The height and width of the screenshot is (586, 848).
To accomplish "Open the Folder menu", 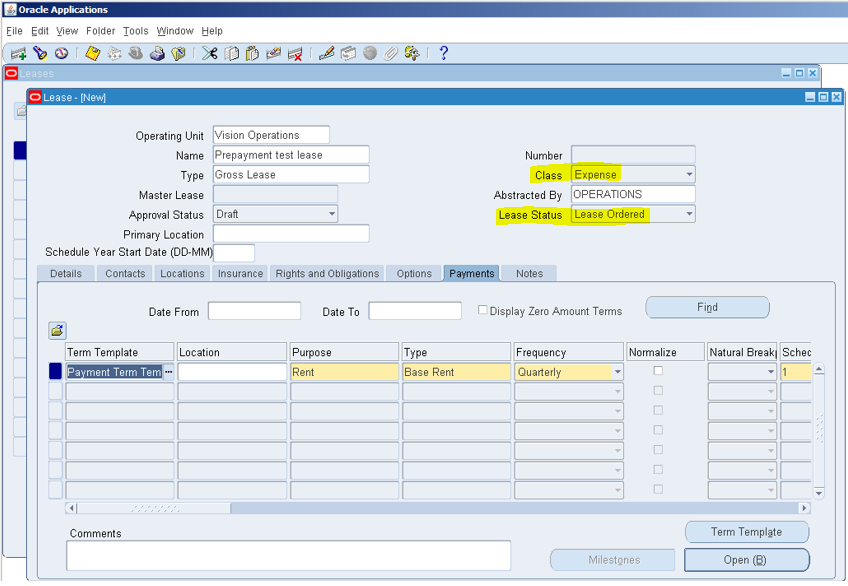I will point(101,31).
